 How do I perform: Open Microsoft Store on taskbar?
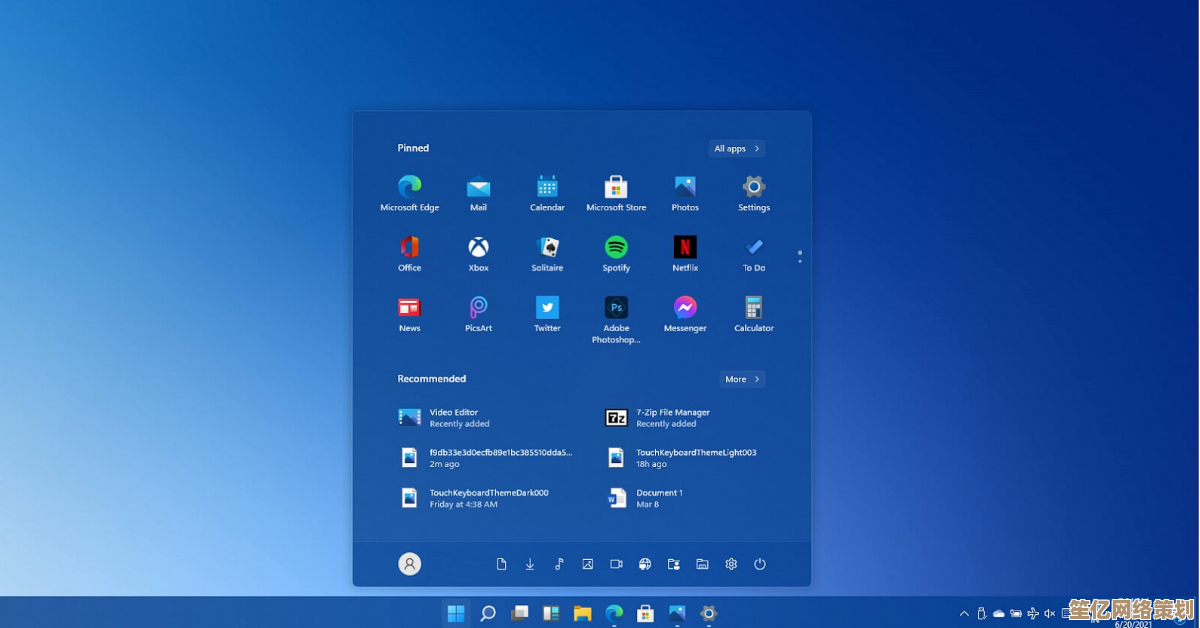tap(645, 613)
